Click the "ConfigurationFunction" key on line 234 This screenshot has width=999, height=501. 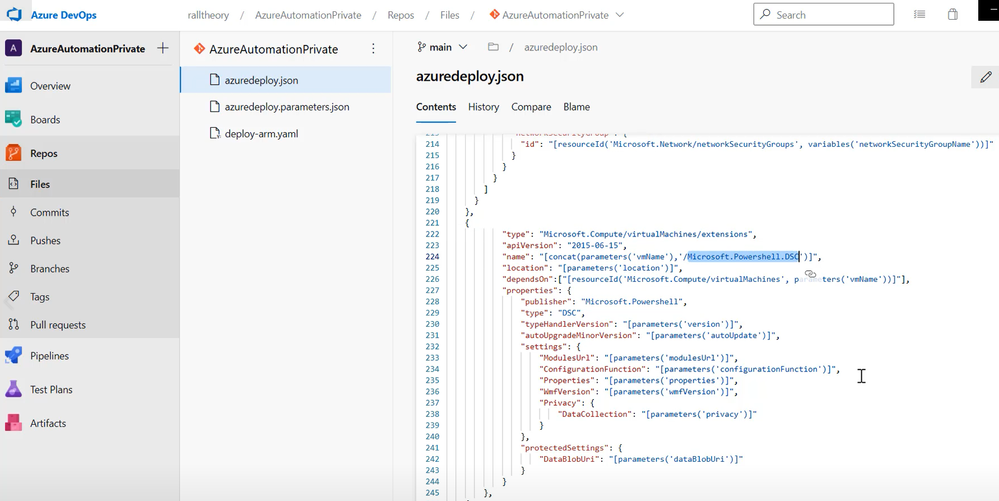click(x=594, y=369)
